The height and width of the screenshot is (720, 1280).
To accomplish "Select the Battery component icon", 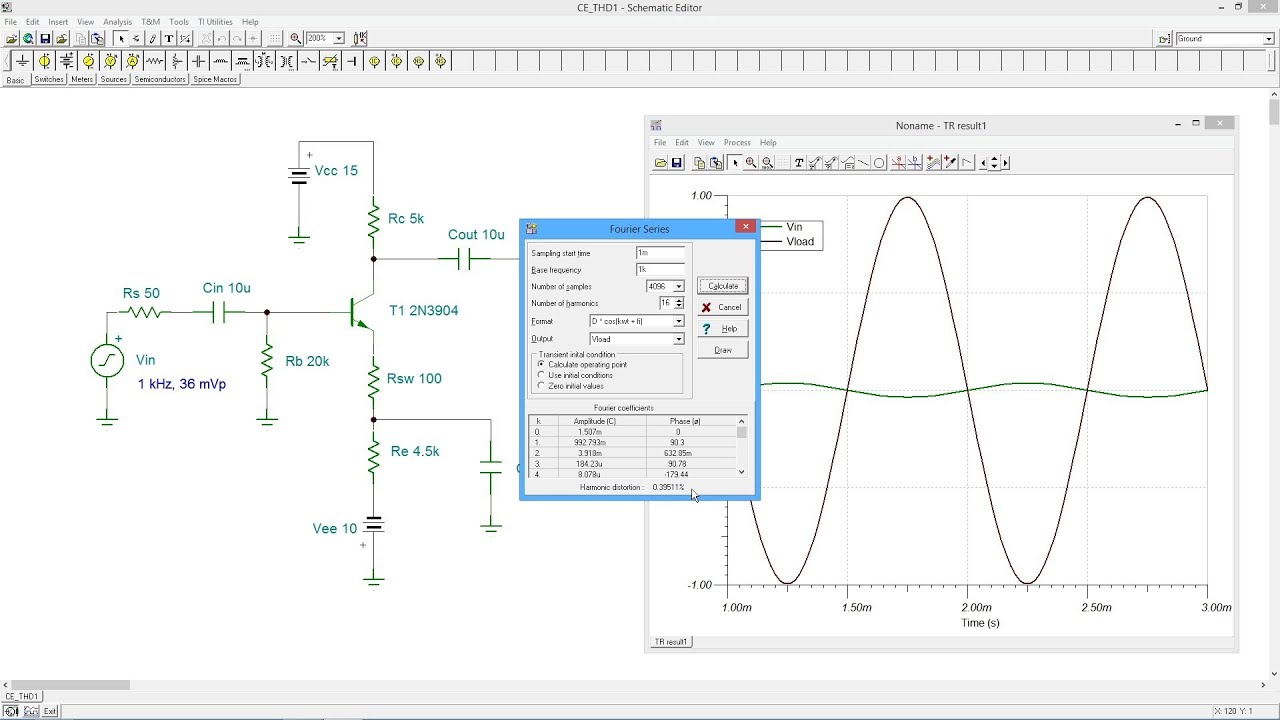I will [66, 61].
